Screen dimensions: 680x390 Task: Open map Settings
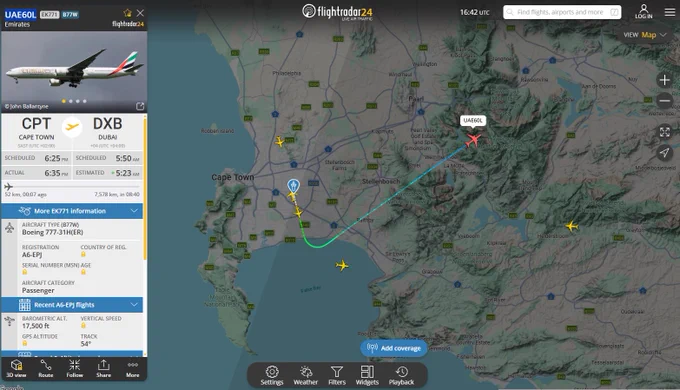272,375
